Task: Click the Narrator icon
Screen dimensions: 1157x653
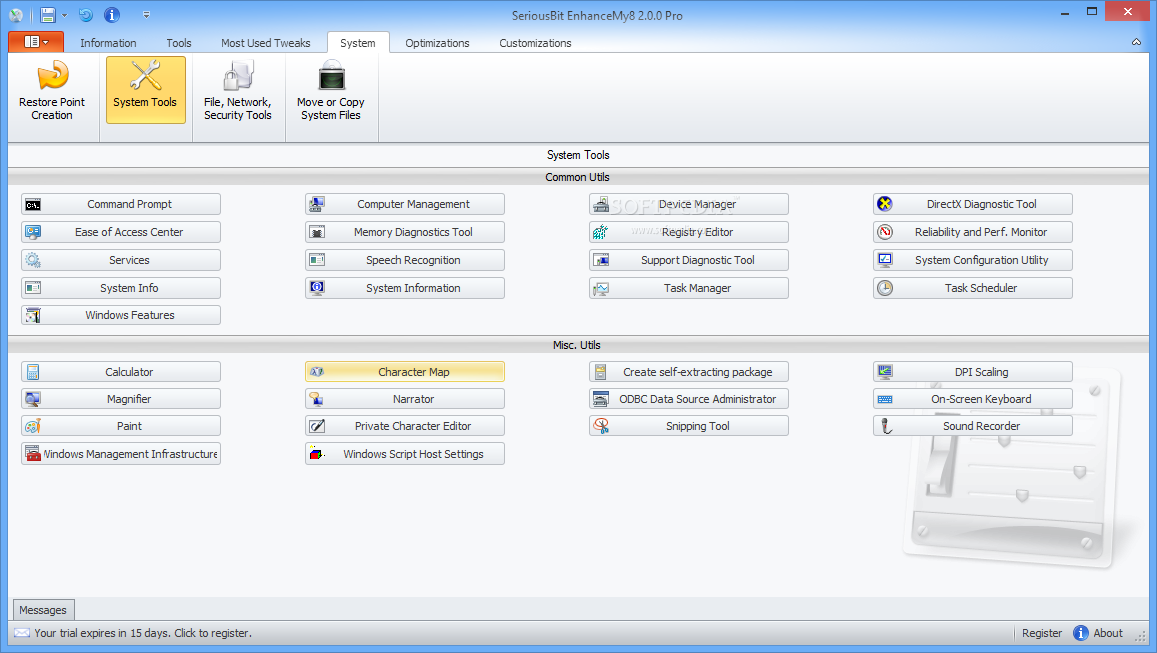Action: 317,399
